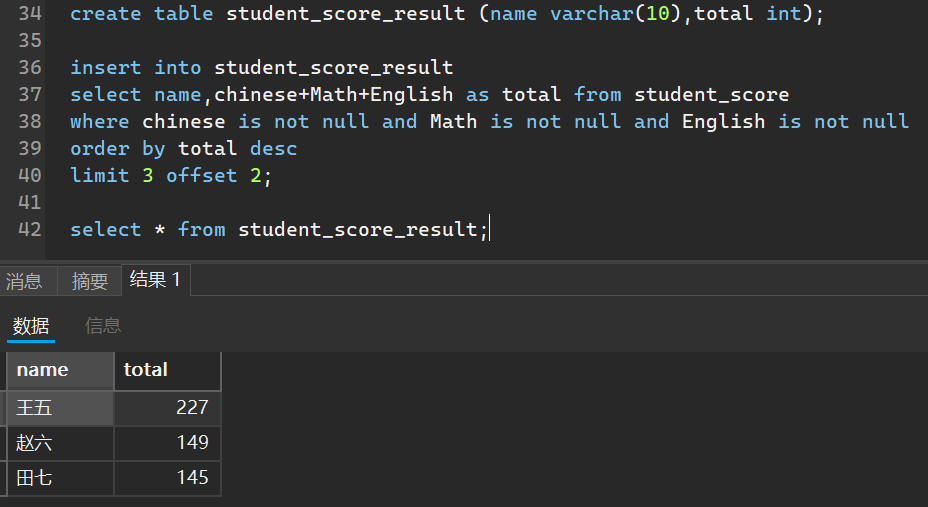Select the 结果 1 tab
Viewport: 928px width, 507px height.
155,279
